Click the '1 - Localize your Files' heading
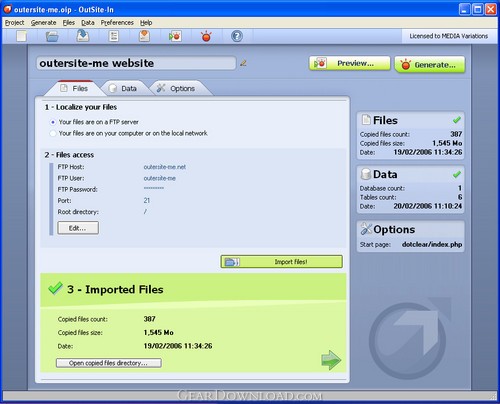Screen dimensions: 500x404 point(81,107)
